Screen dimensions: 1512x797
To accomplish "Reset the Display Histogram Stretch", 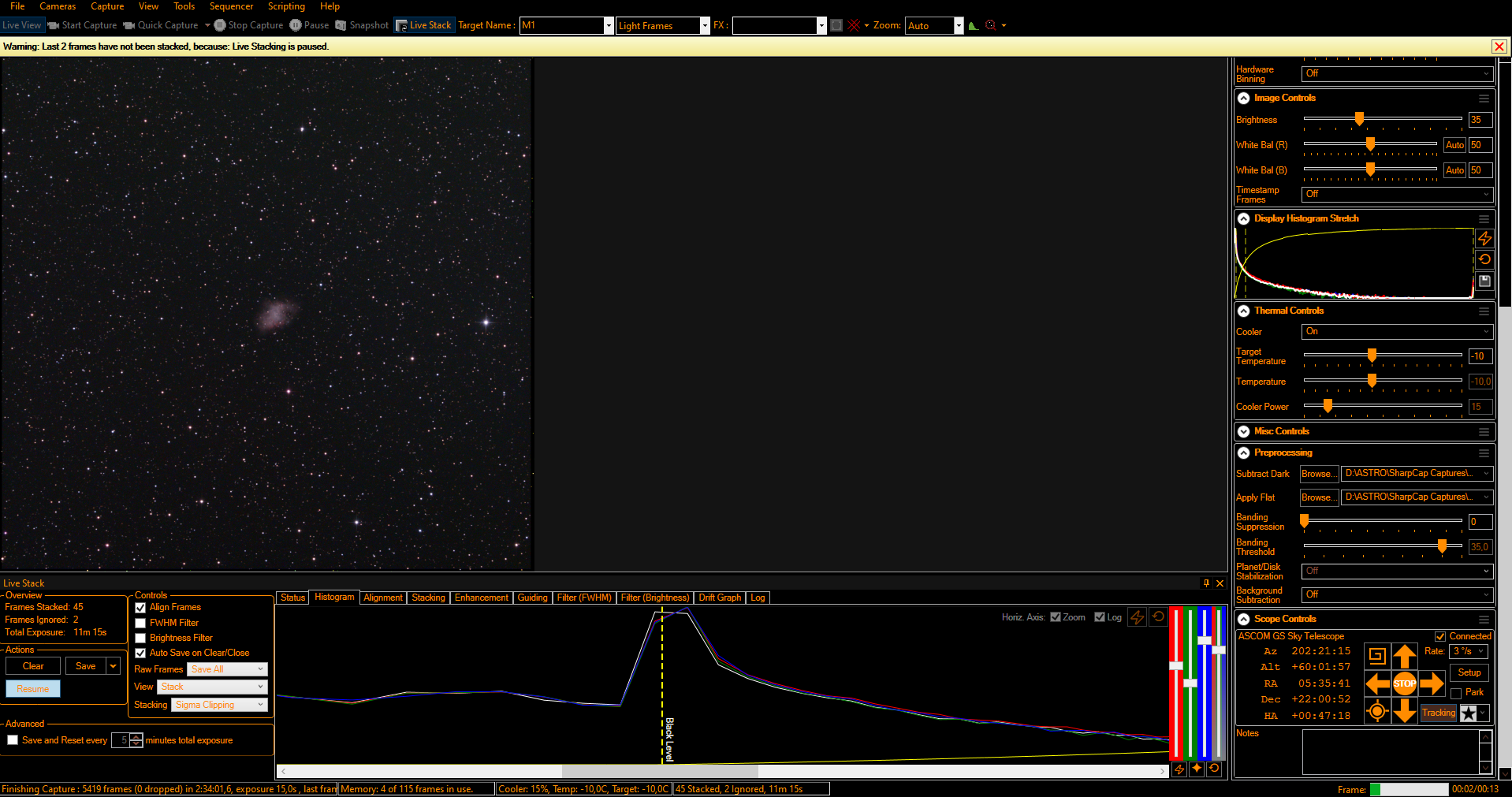I will (x=1484, y=259).
